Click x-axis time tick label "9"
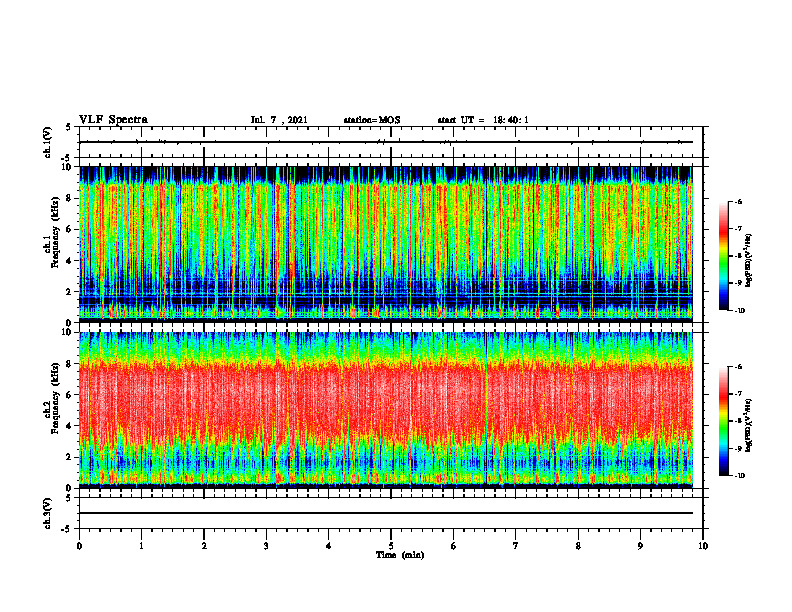Viewport: 792px width, 612px height. 640,546
